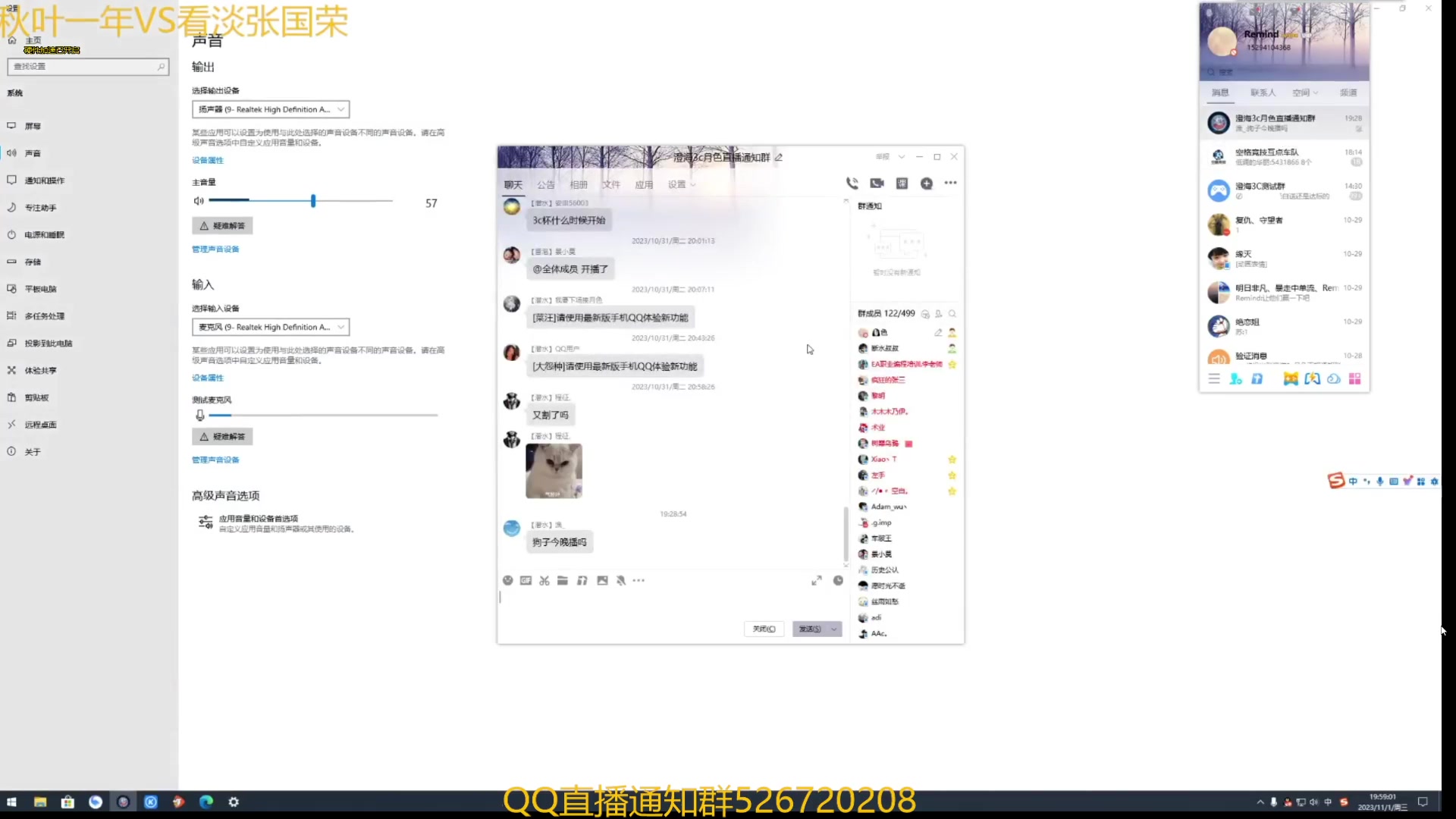Click the master volume slider handle
The image size is (1456, 819).
[313, 201]
